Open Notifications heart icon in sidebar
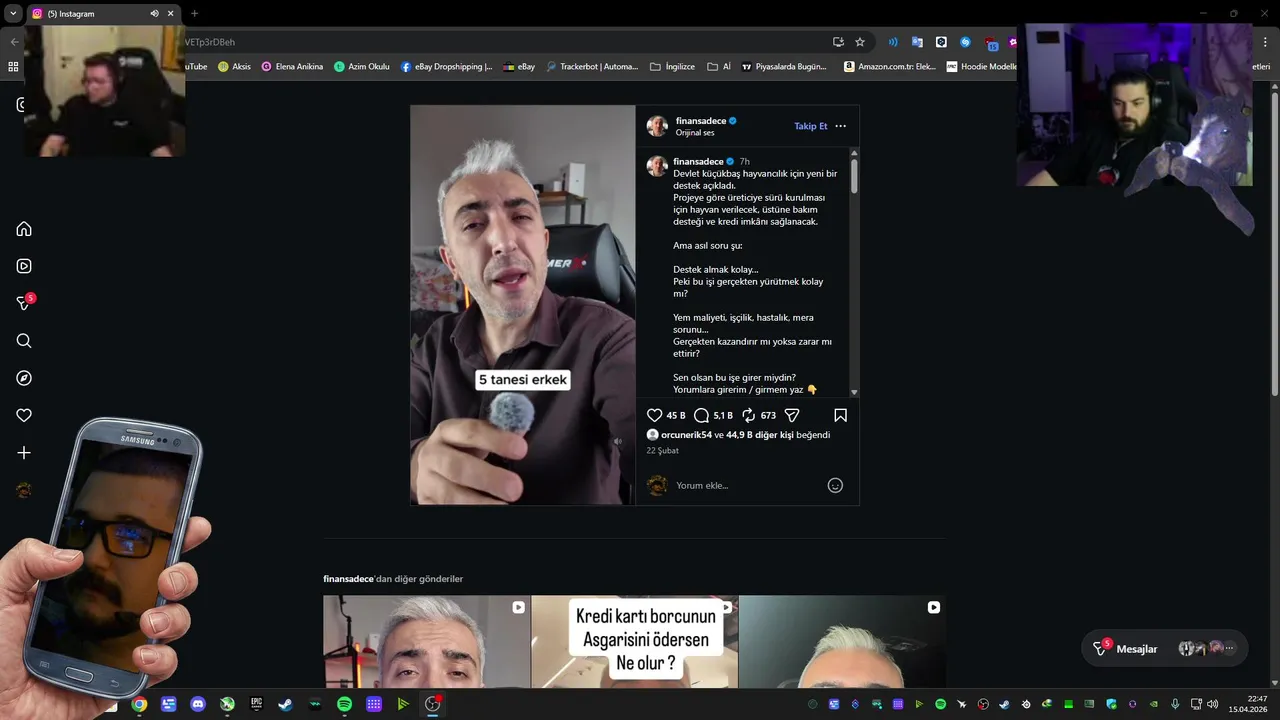The width and height of the screenshot is (1280, 720). 24,415
